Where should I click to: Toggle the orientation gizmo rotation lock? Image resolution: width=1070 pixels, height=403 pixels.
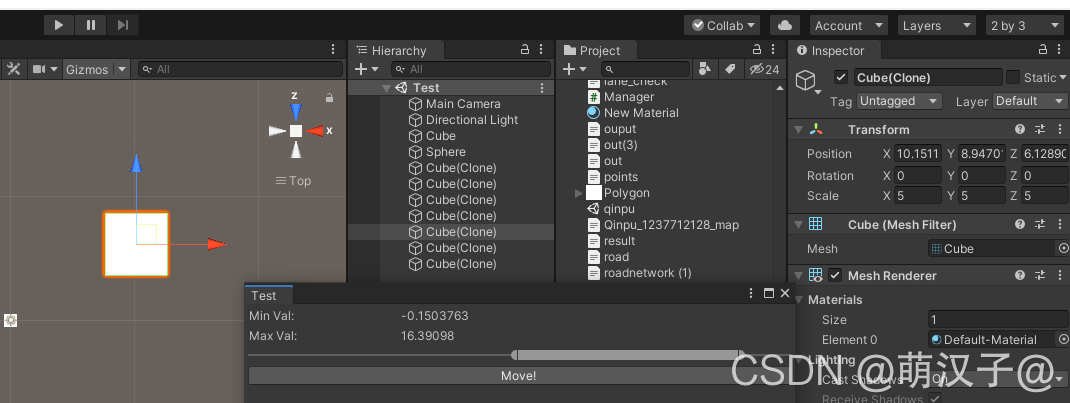330,98
